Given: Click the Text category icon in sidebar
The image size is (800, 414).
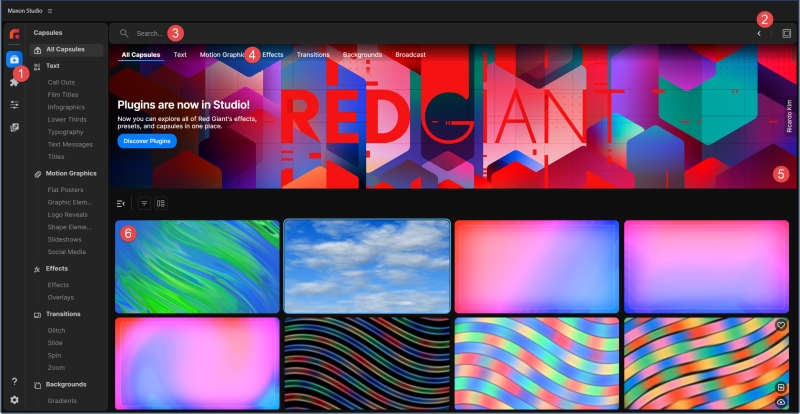Looking at the screenshot, I should click(37, 66).
